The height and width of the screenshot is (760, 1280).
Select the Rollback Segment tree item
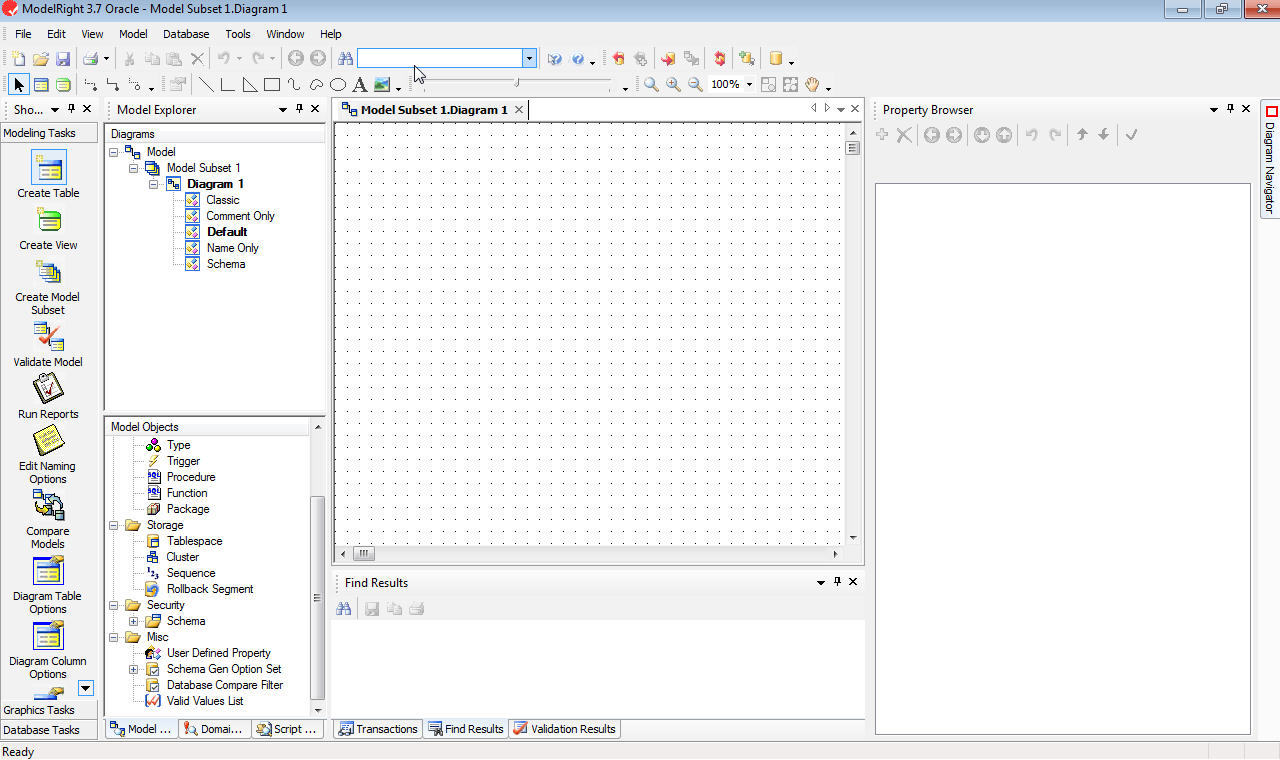(210, 589)
